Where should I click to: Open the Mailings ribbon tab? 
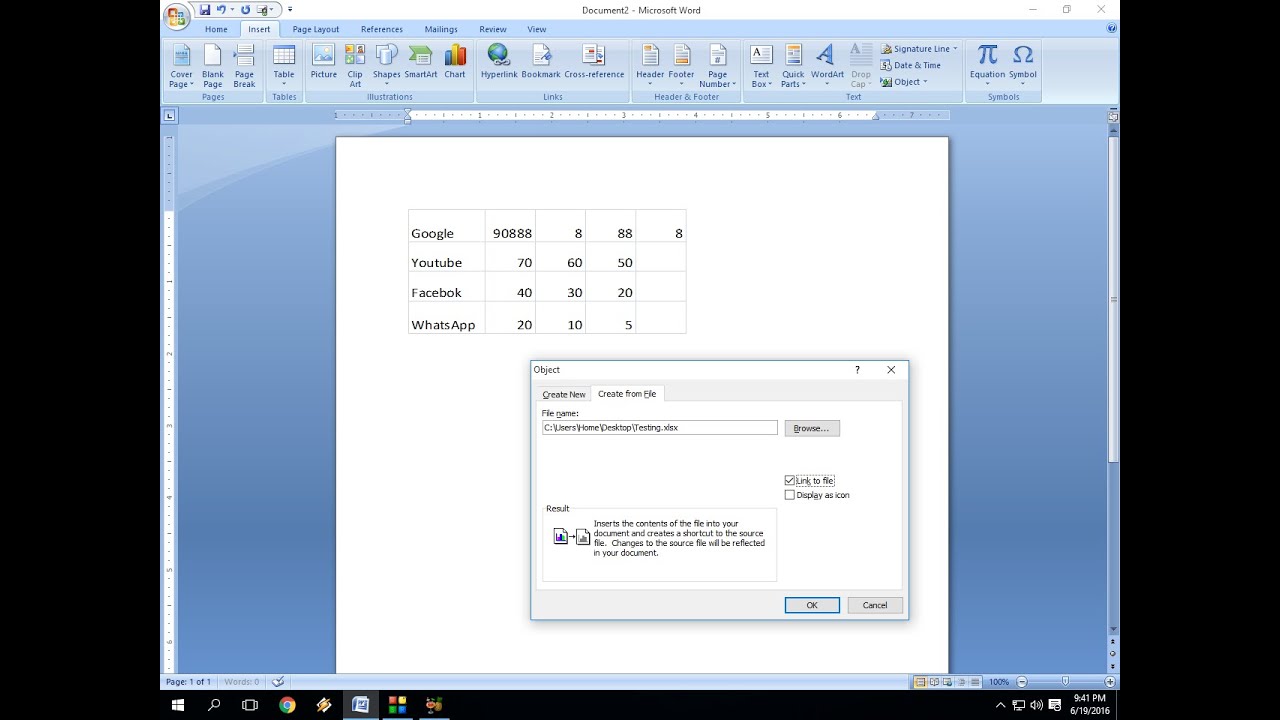[x=441, y=29]
